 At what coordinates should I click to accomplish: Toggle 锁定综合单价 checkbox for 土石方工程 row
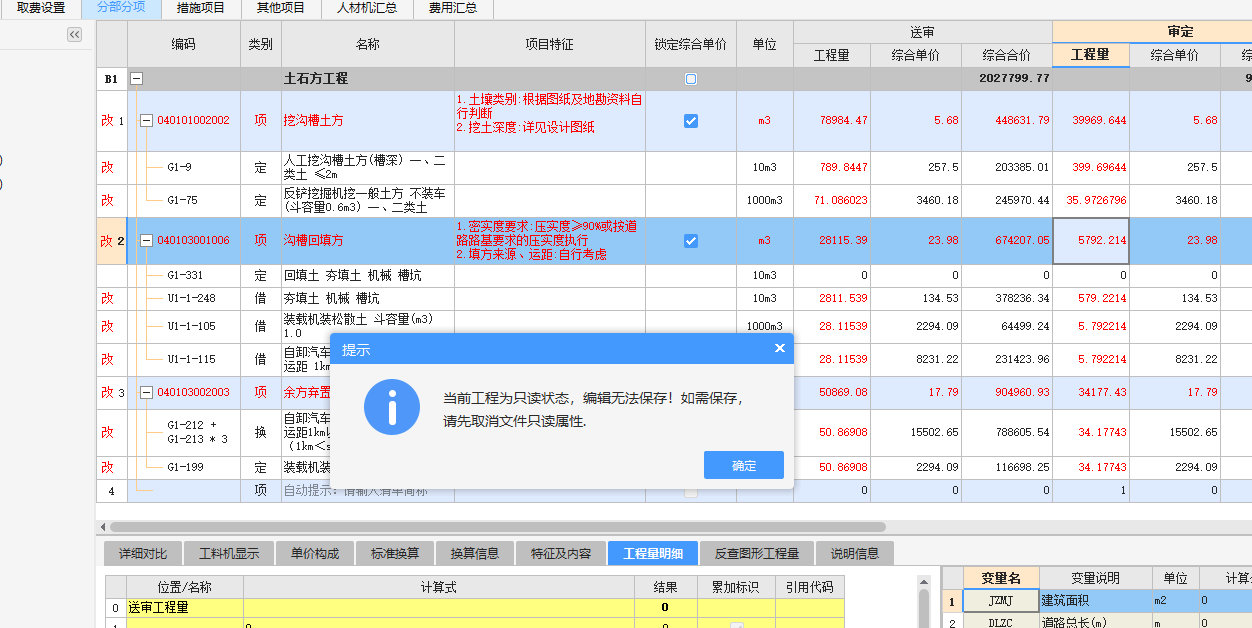691,79
